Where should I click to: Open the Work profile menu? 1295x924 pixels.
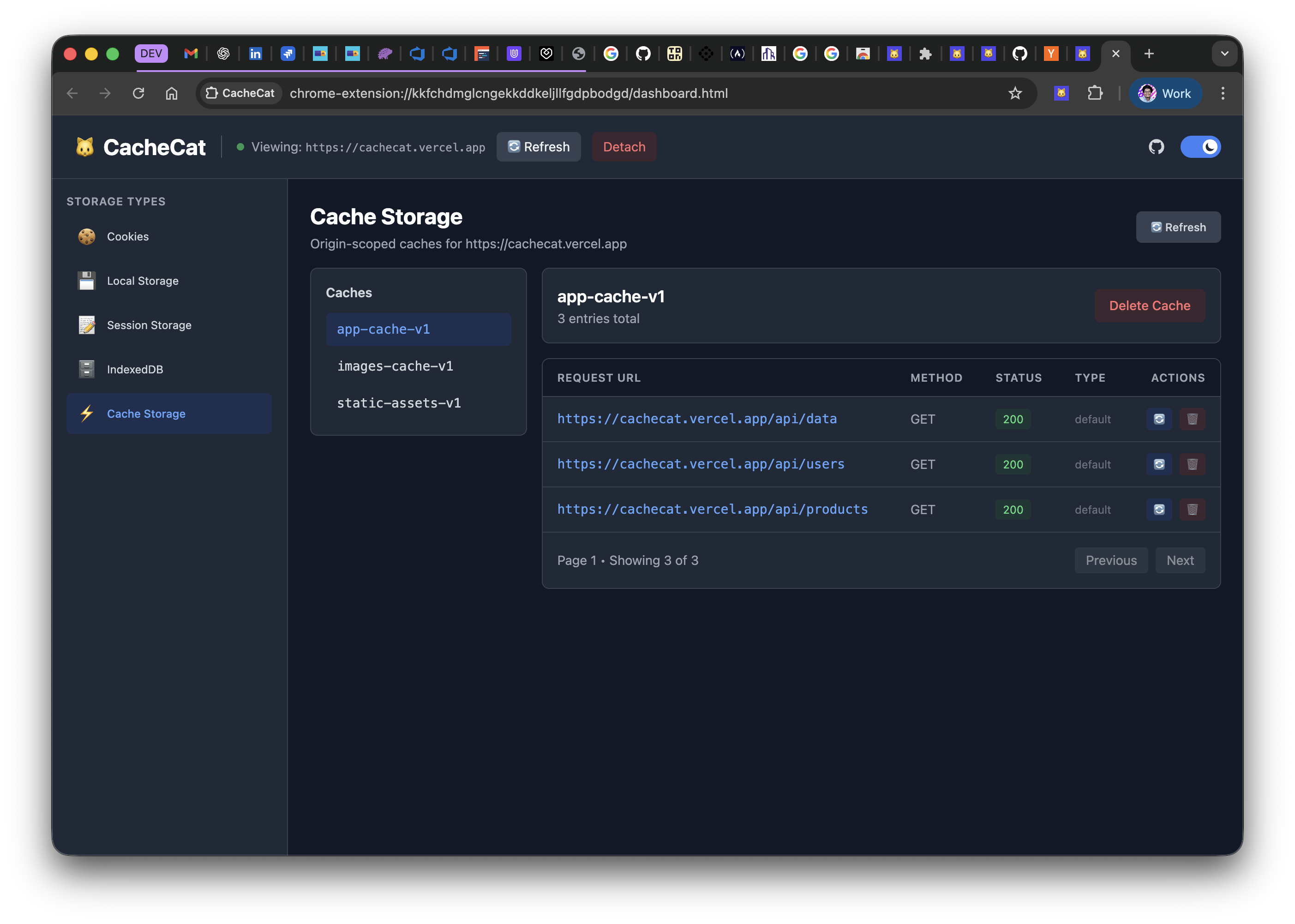(x=1165, y=93)
